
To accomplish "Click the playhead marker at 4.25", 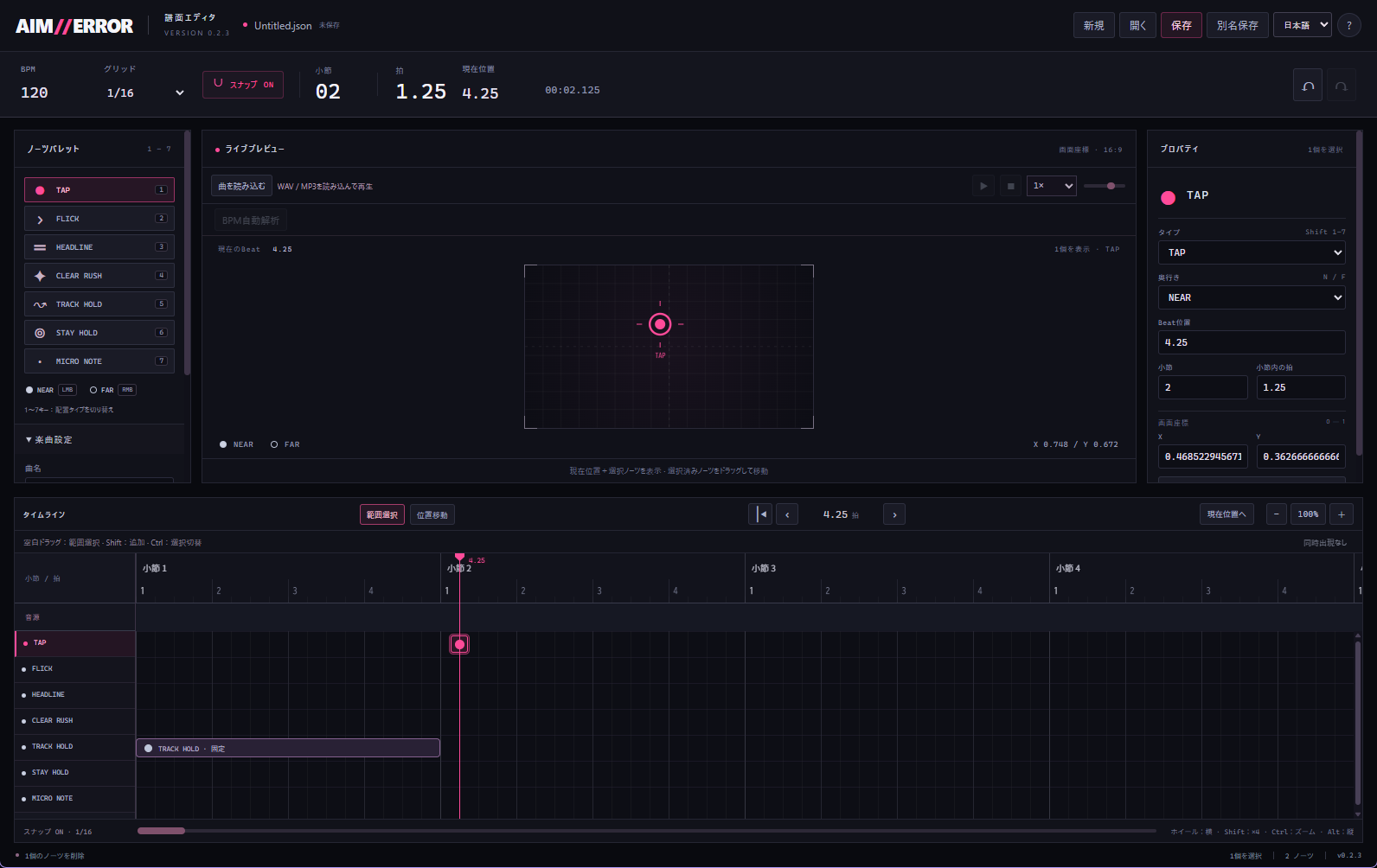I will click(459, 557).
